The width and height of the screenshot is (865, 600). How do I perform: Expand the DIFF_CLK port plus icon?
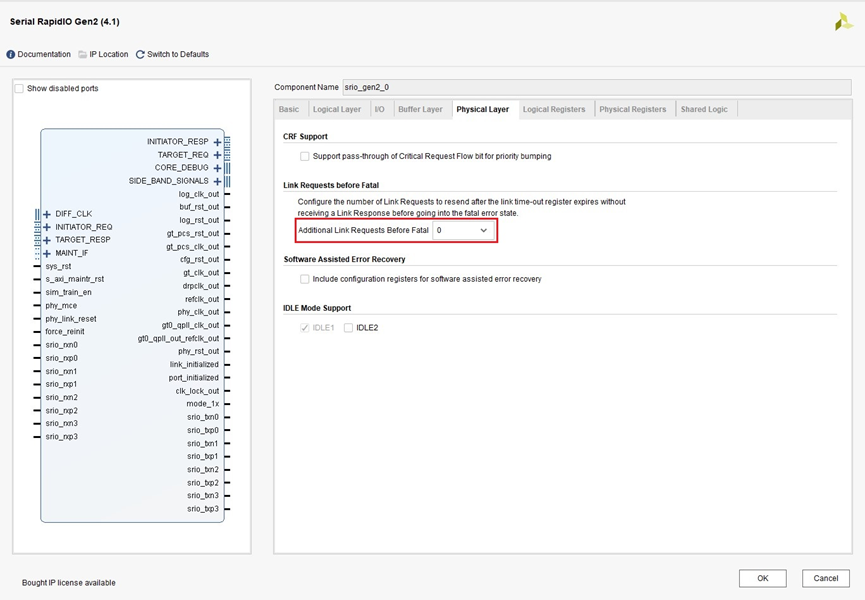(47, 214)
